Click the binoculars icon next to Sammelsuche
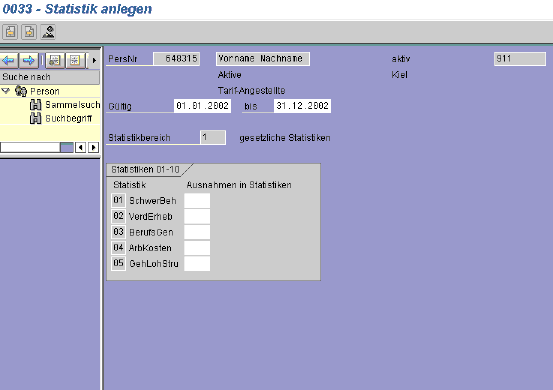 (x=35, y=105)
